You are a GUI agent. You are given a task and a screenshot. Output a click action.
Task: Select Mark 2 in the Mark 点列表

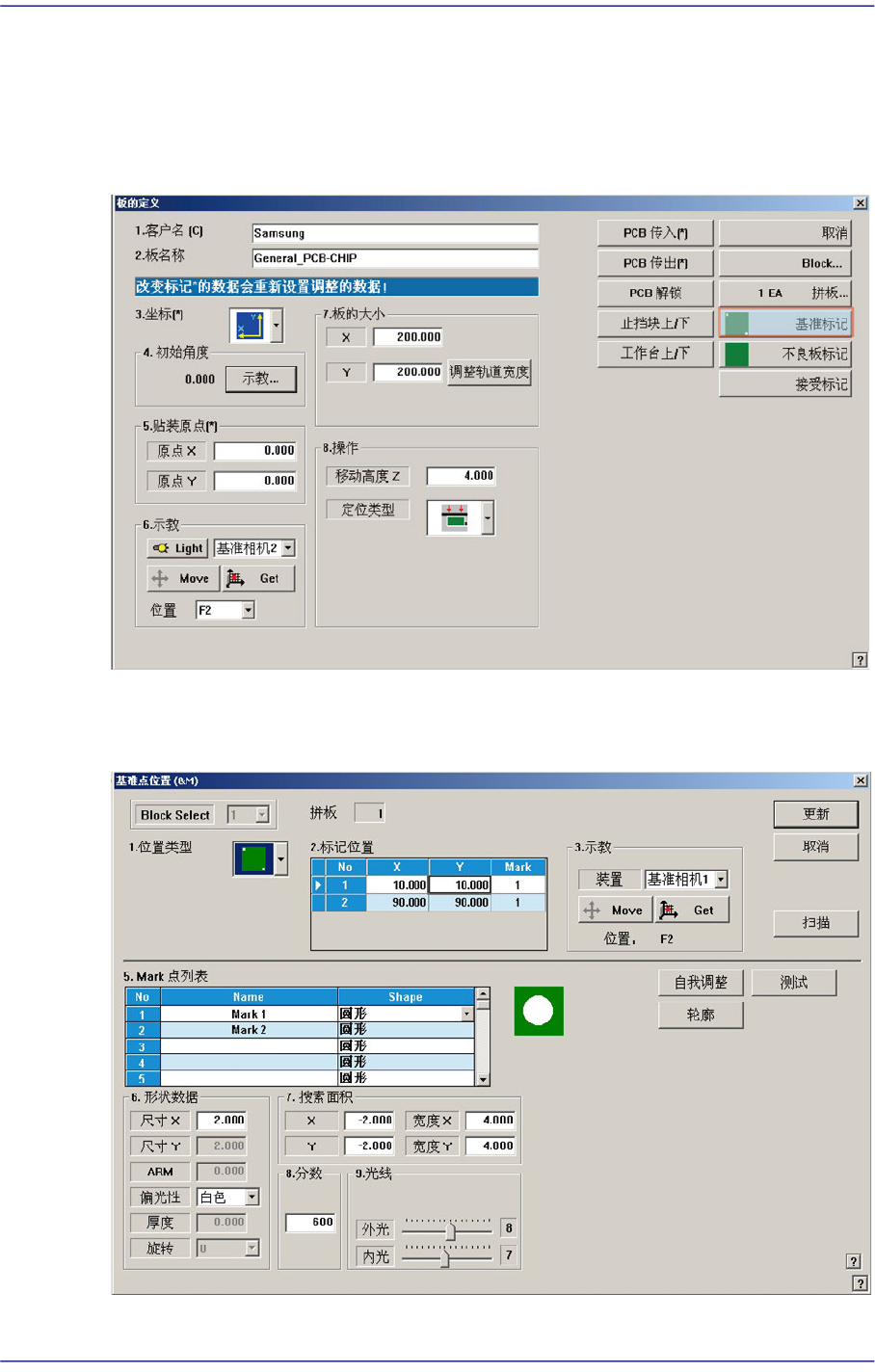coord(249,1030)
